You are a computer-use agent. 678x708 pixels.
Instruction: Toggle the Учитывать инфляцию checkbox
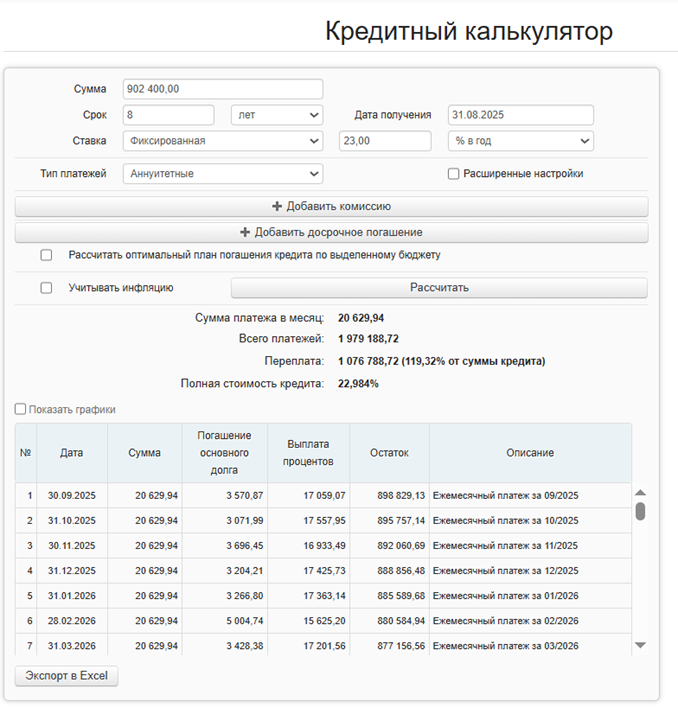tap(46, 288)
